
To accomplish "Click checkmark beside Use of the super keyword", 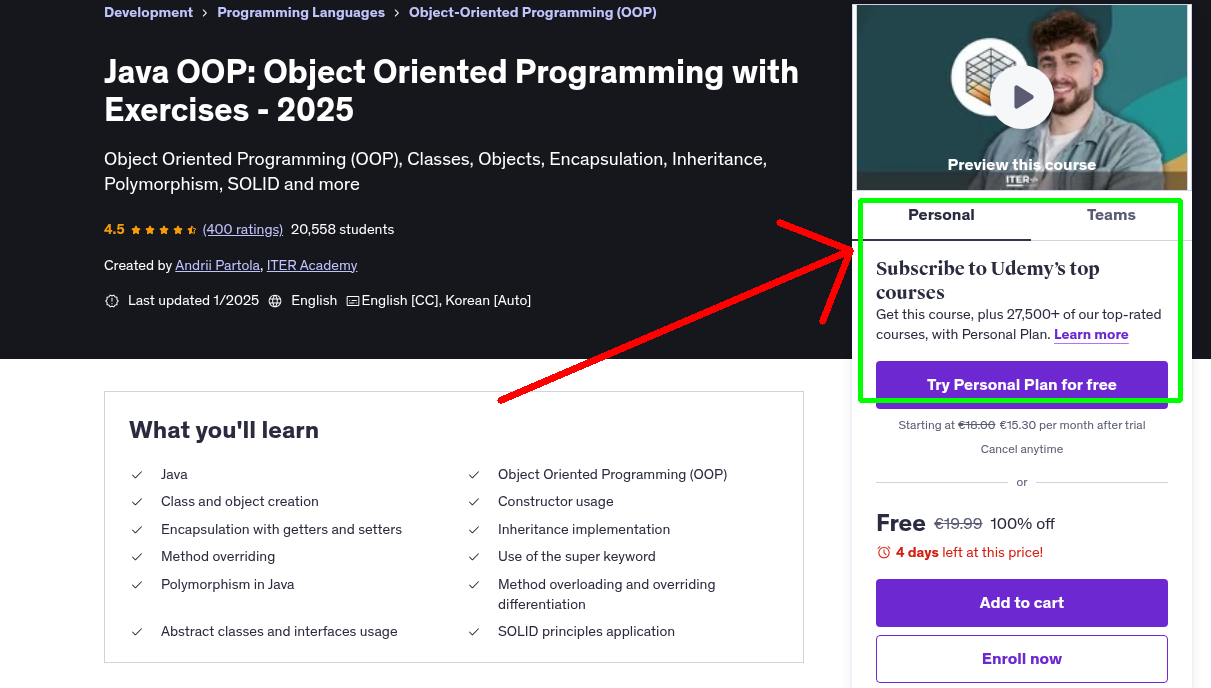I will point(474,557).
